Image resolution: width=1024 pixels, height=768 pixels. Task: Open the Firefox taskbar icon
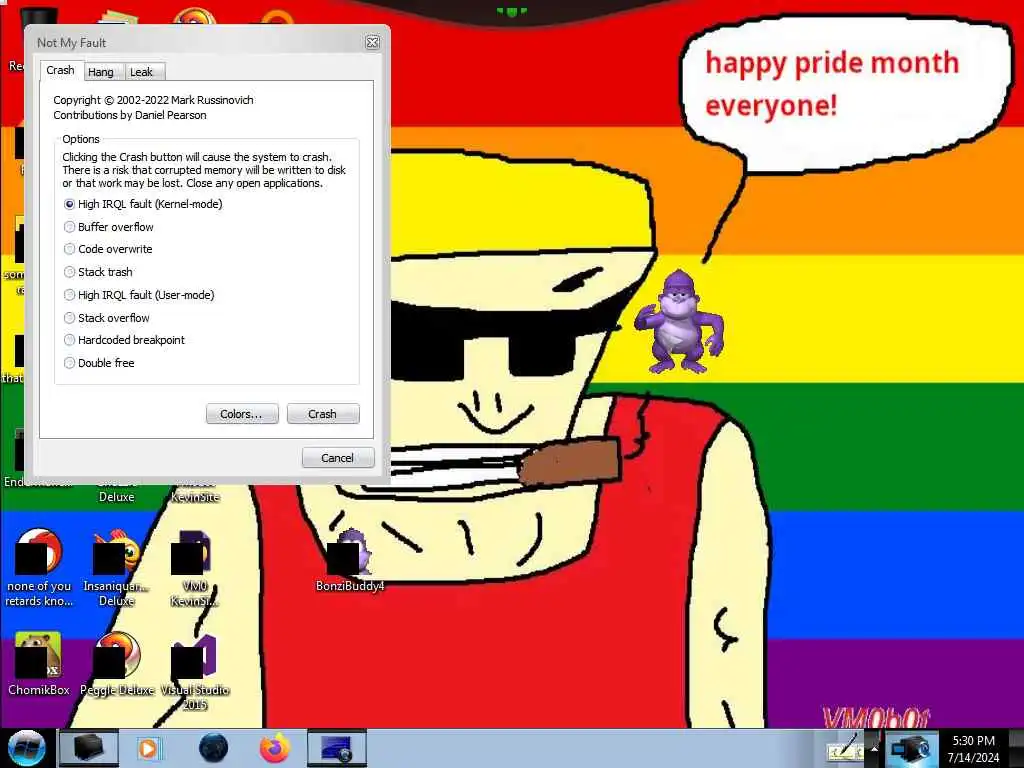(x=275, y=748)
